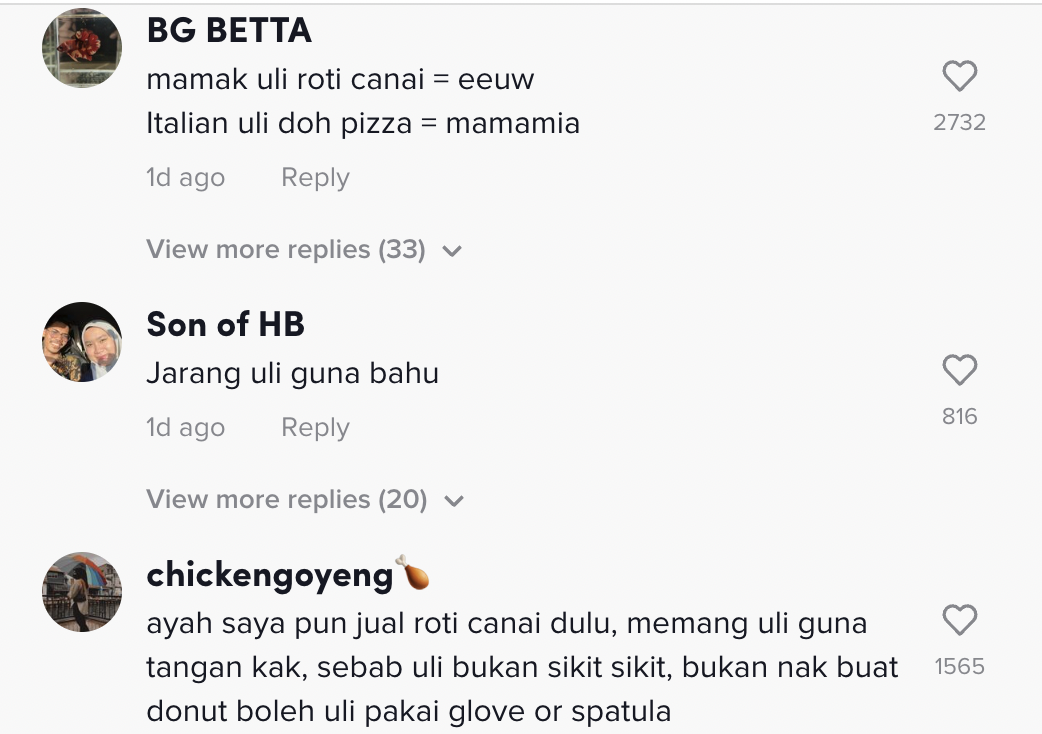Open chickengoyeng username link
Image resolution: width=1042 pixels, height=734 pixels.
(x=270, y=575)
